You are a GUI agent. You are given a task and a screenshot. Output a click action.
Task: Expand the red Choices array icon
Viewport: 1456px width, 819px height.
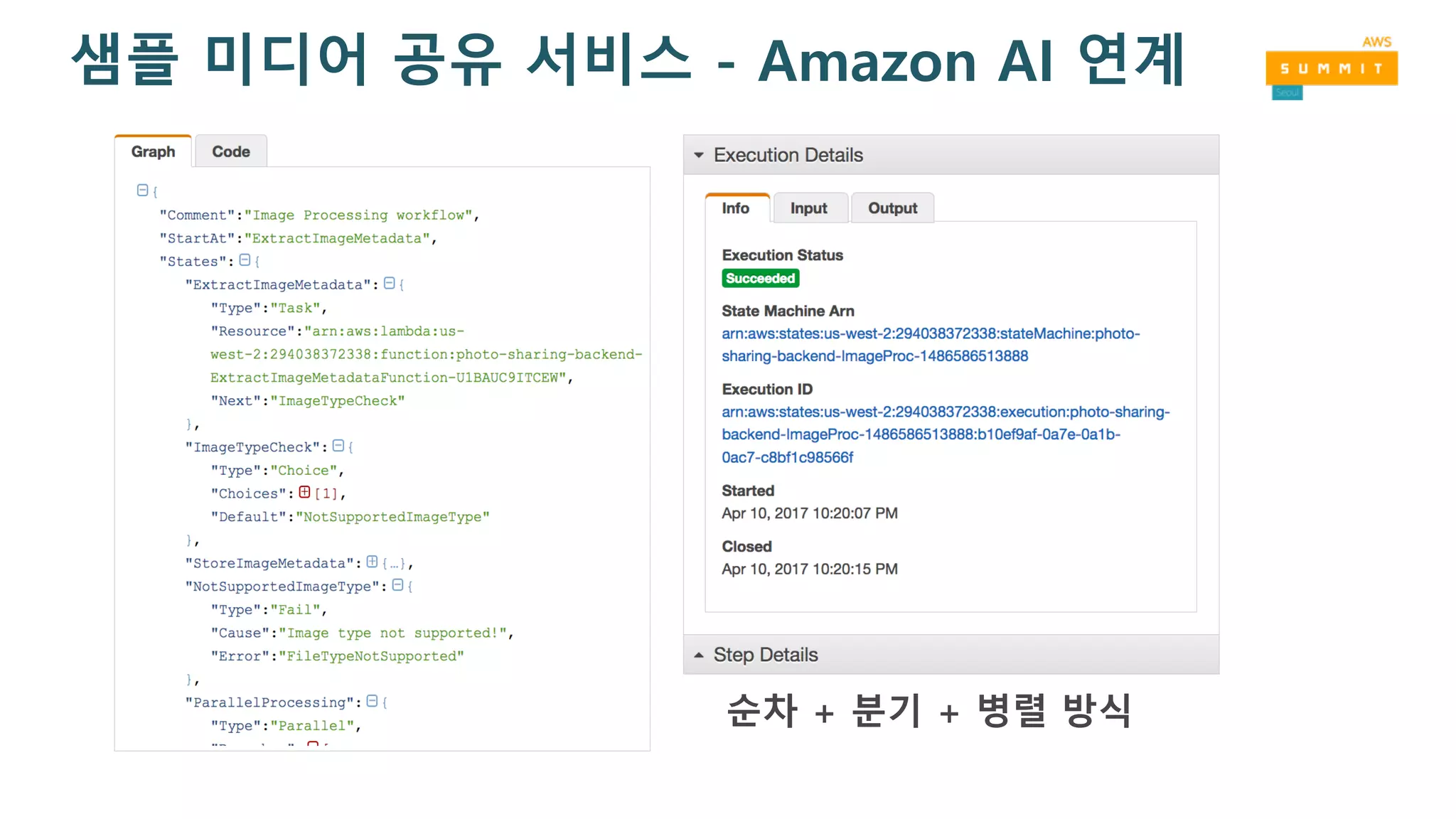pyautogui.click(x=304, y=492)
